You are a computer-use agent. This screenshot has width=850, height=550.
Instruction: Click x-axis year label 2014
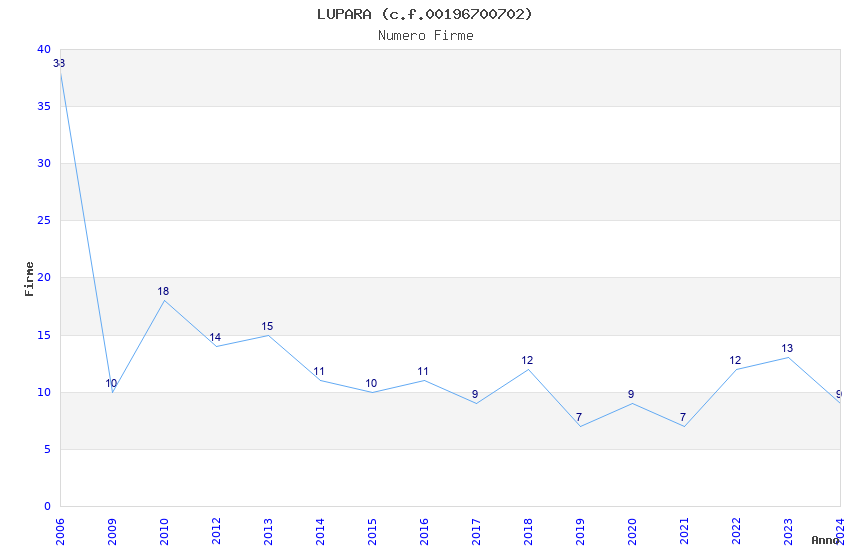coord(320,532)
